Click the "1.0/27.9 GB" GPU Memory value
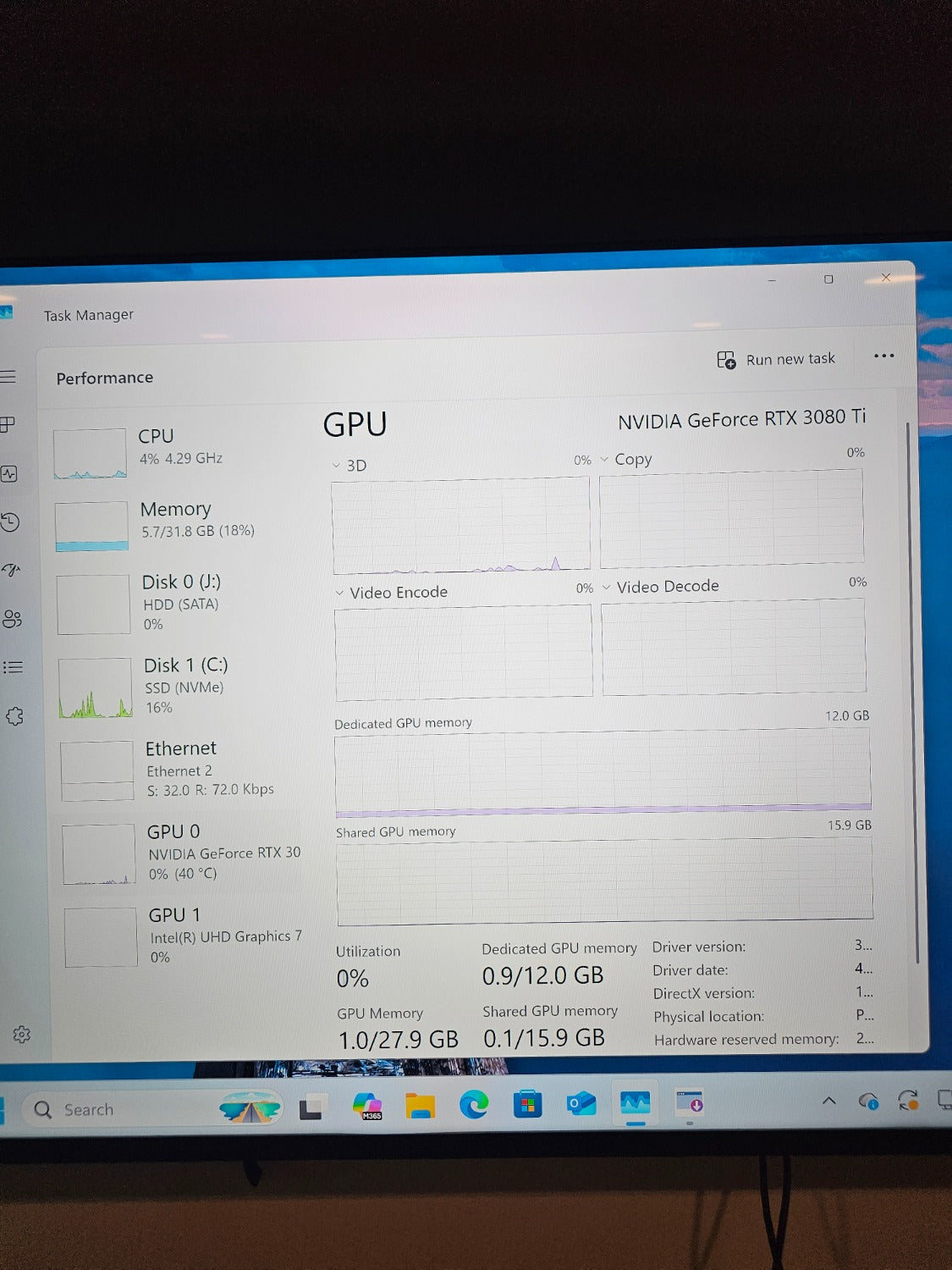The width and height of the screenshot is (952, 1270). pos(399,1040)
